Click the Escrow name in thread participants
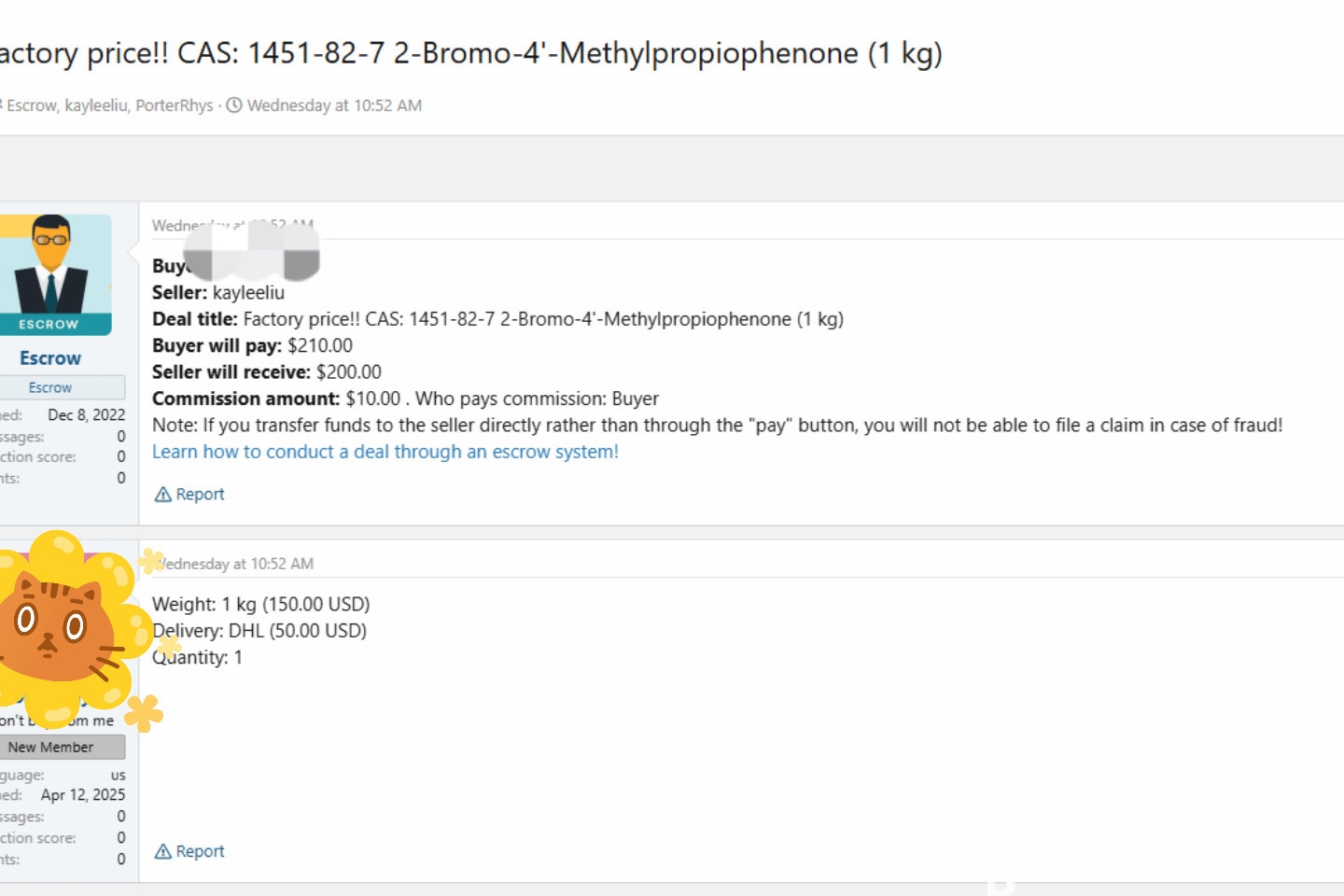1344x896 pixels. click(x=32, y=105)
